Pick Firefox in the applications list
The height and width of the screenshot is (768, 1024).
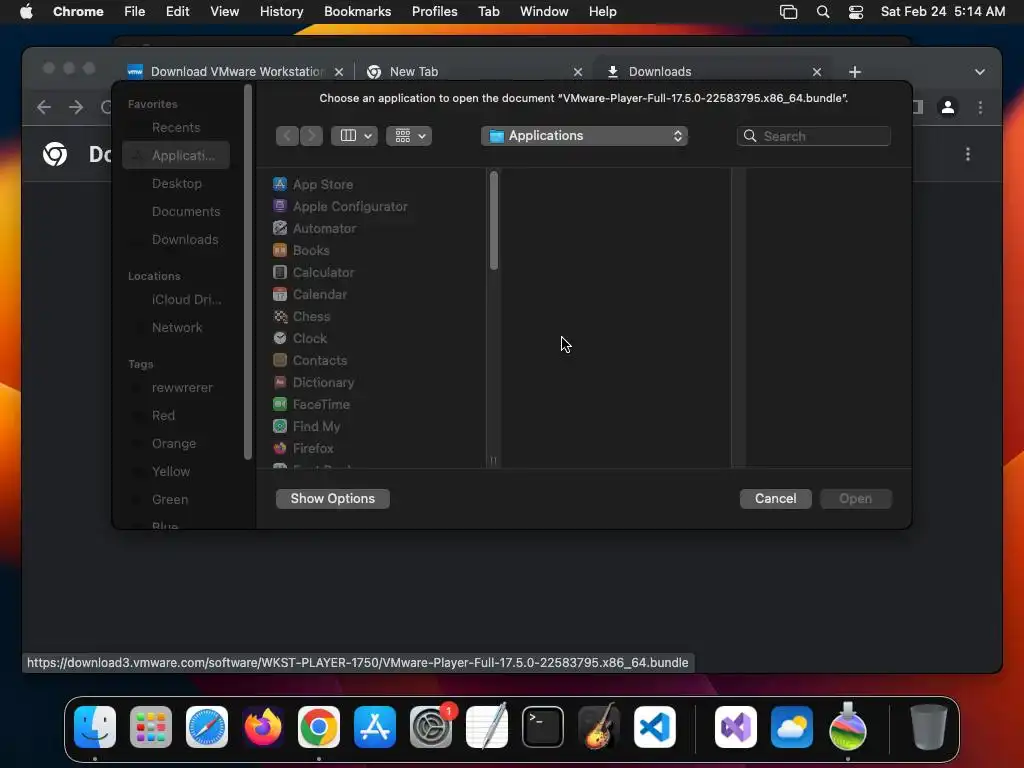coord(303,448)
